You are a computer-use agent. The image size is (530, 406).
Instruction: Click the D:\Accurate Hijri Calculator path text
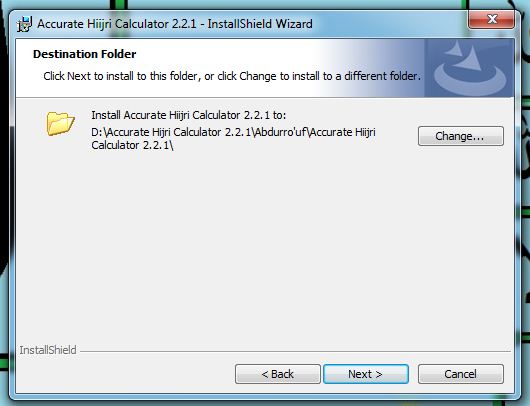pos(233,132)
